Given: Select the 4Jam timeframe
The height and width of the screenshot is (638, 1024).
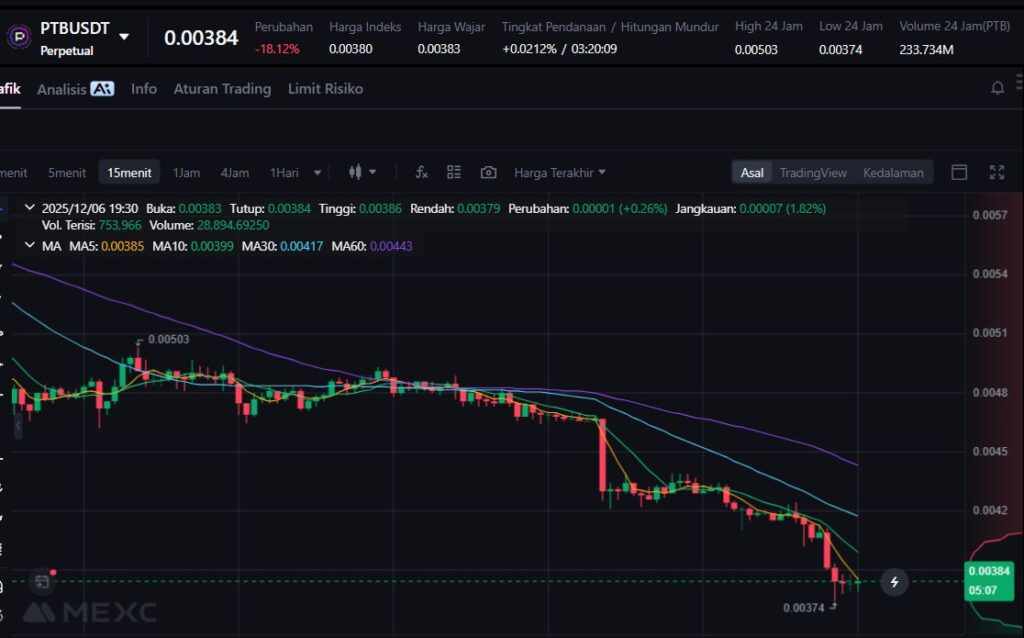Looking at the screenshot, I should coord(235,172).
